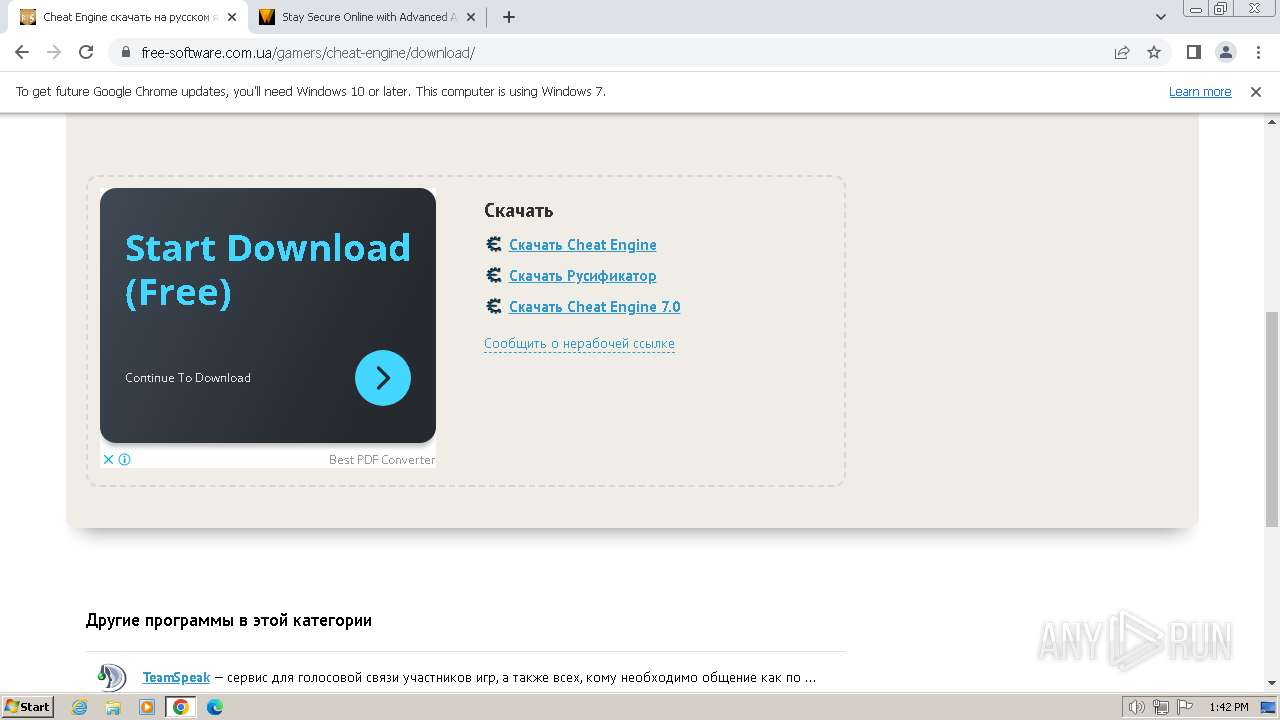This screenshot has width=1280, height=720.
Task: Reload the current page
Action: (x=86, y=52)
